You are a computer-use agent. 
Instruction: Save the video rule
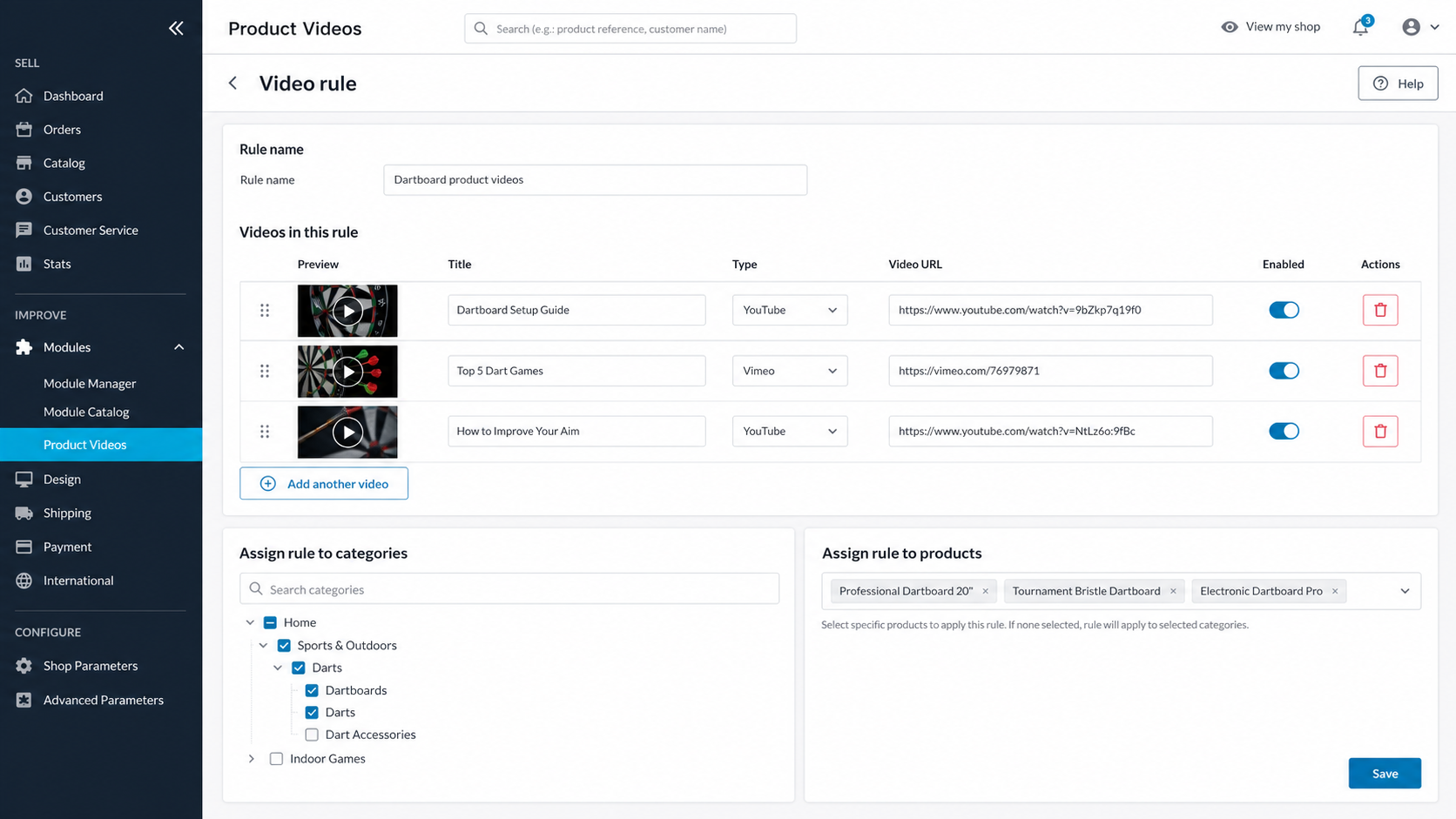(x=1385, y=773)
